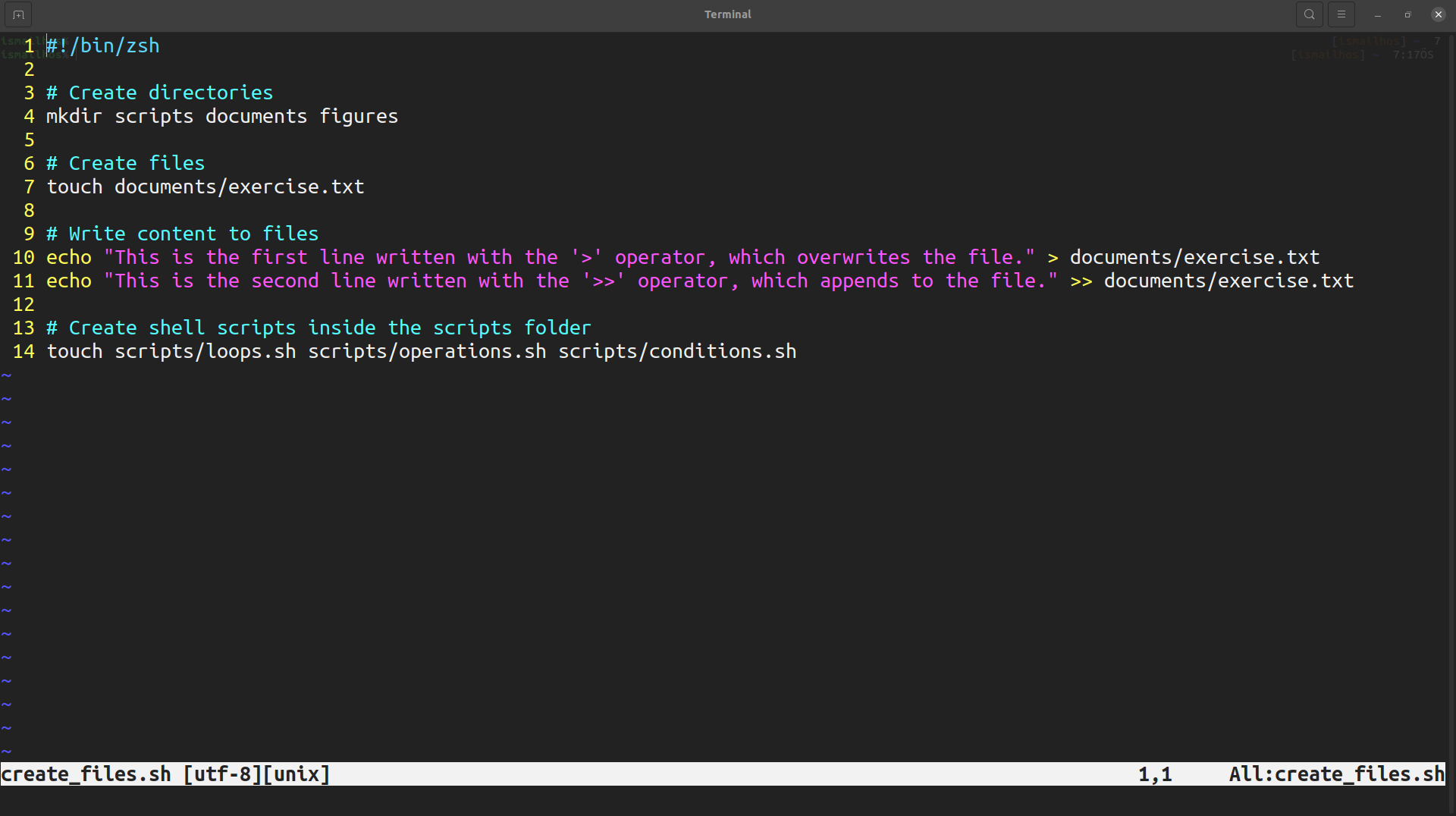Click the word 'mkdir' on line 4

tap(74, 116)
